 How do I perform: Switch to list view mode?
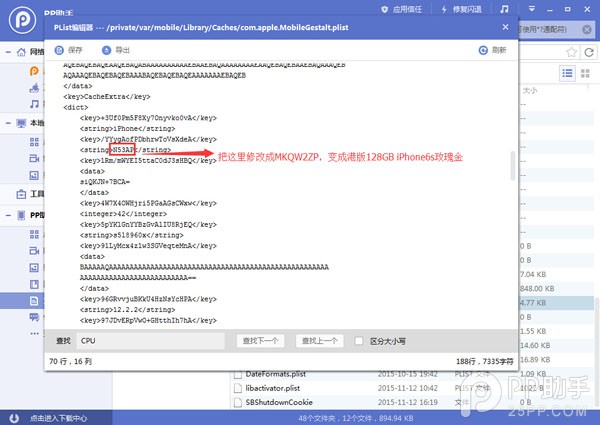(x=567, y=73)
